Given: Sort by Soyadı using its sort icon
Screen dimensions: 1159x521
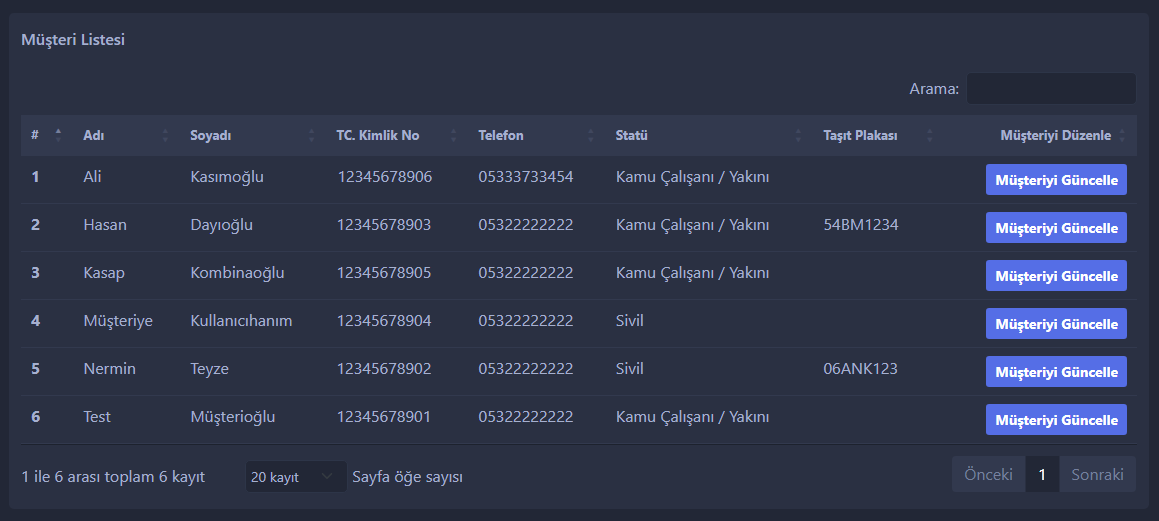Looking at the screenshot, I should (x=311, y=135).
